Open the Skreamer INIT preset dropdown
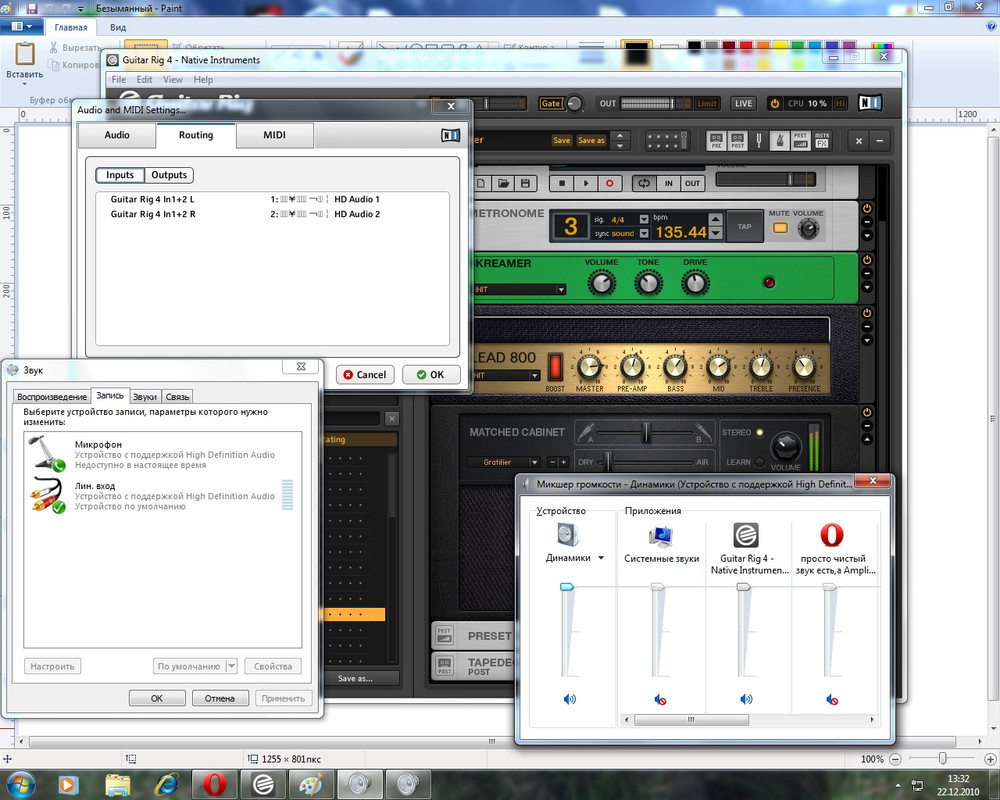This screenshot has height=800, width=1000. (x=561, y=290)
